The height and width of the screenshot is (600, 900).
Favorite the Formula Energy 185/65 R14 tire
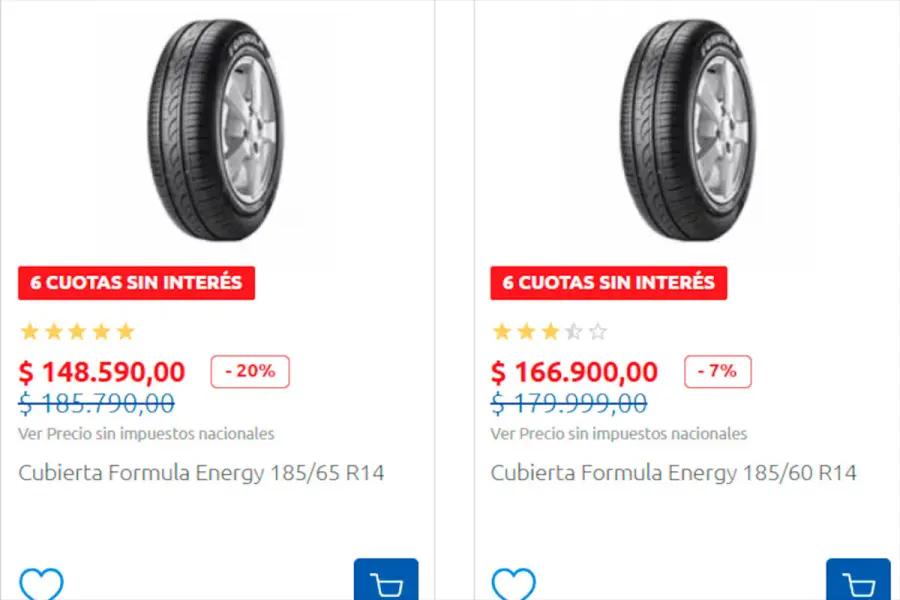41,584
